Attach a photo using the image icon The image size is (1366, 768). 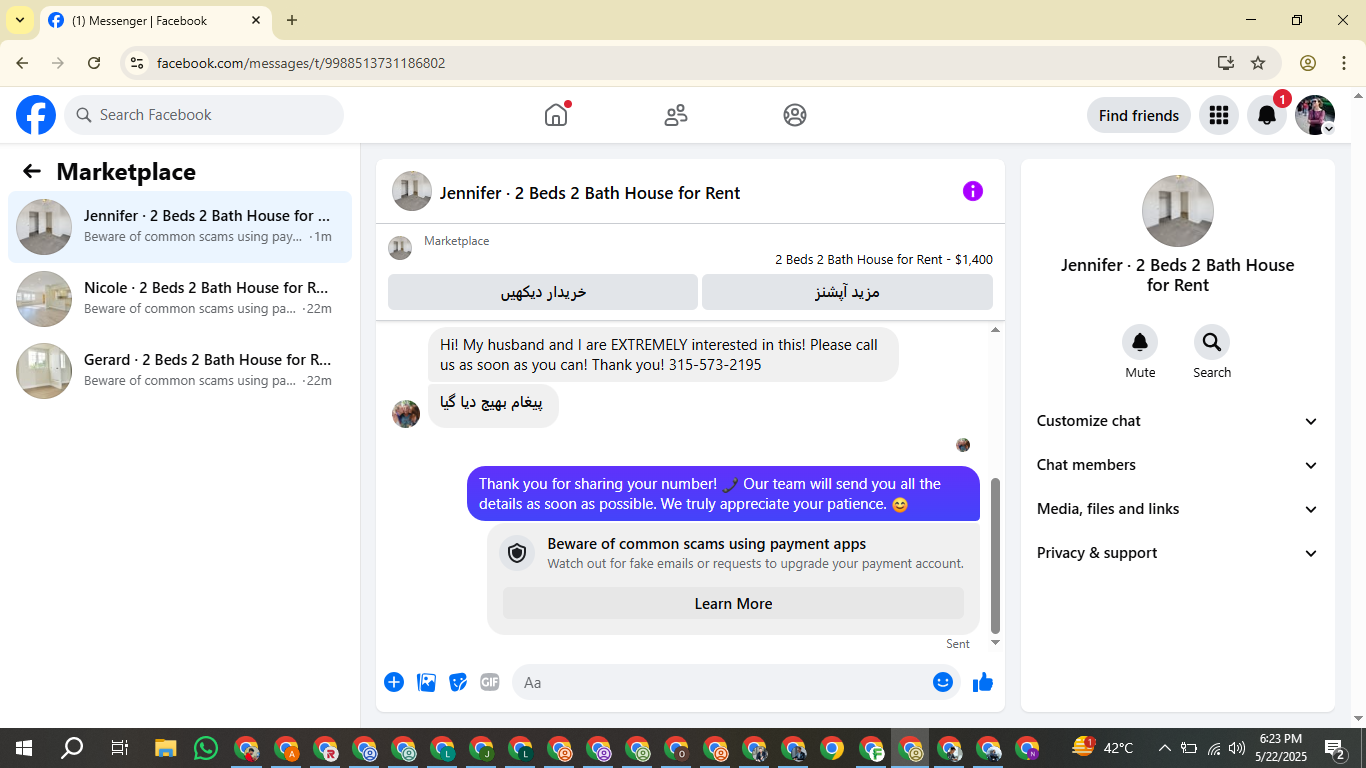[x=427, y=682]
